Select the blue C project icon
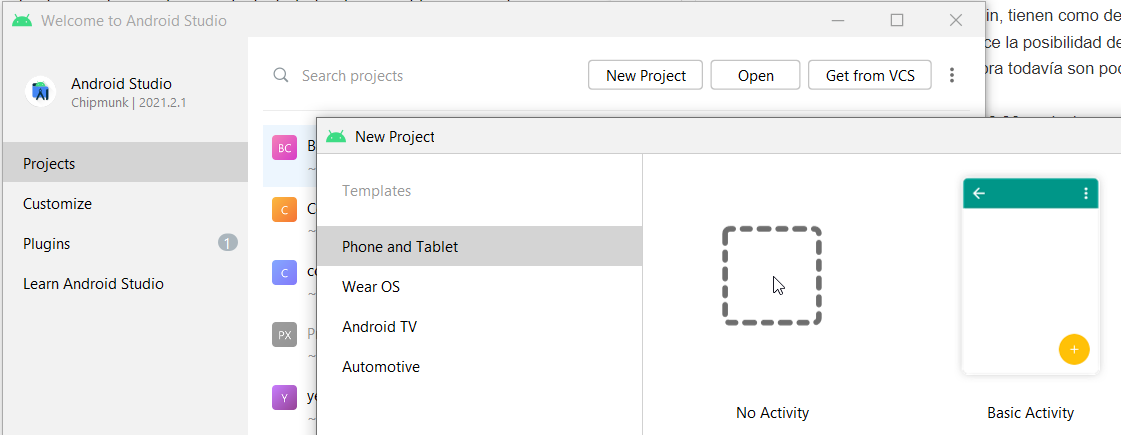The width and height of the screenshot is (1121, 435). point(284,272)
